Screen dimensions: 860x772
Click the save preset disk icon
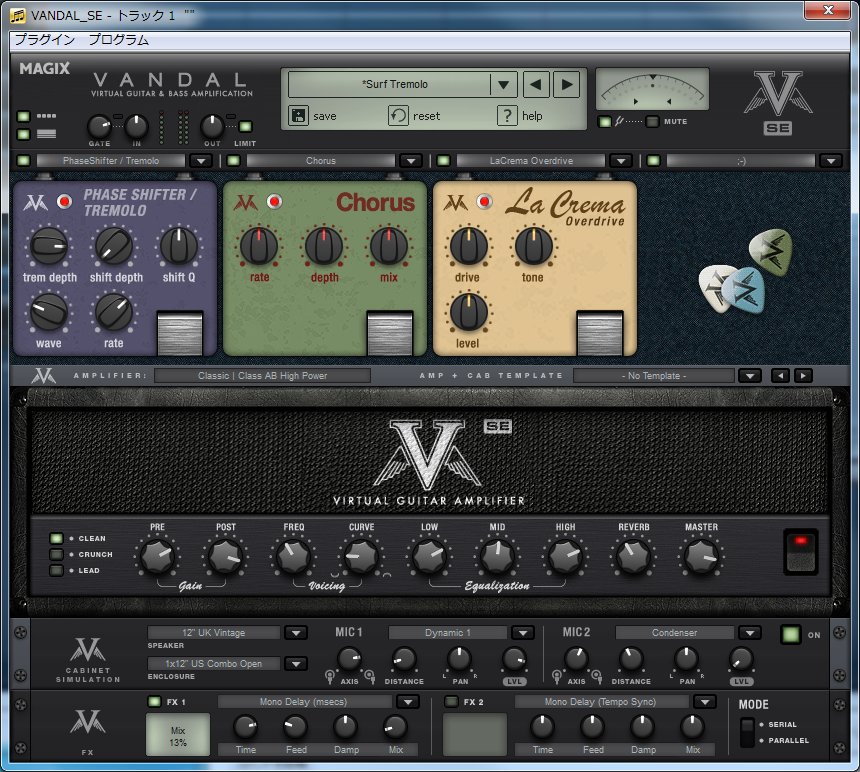(298, 116)
